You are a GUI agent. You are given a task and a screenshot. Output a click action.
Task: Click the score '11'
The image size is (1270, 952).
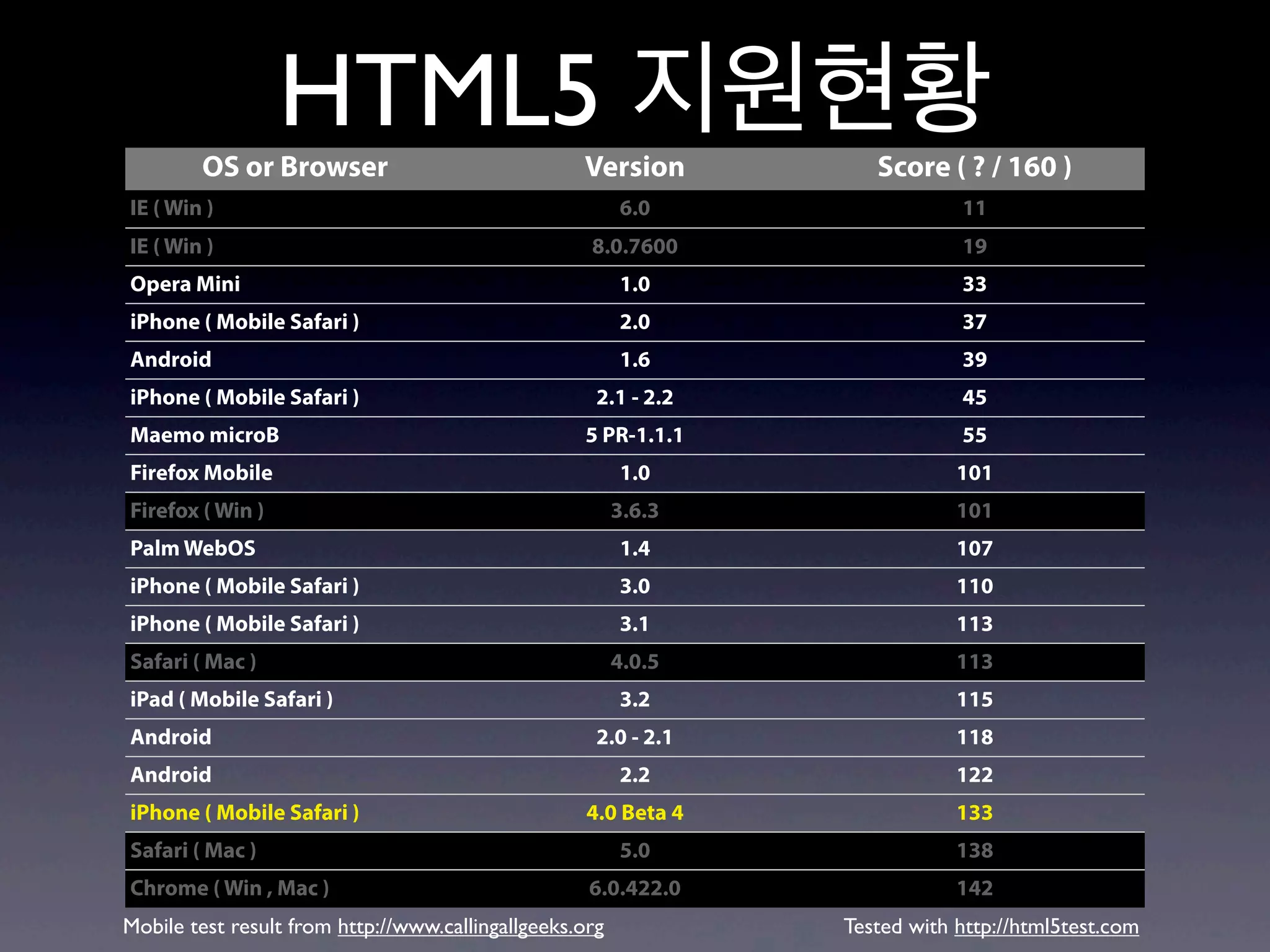tap(974, 208)
